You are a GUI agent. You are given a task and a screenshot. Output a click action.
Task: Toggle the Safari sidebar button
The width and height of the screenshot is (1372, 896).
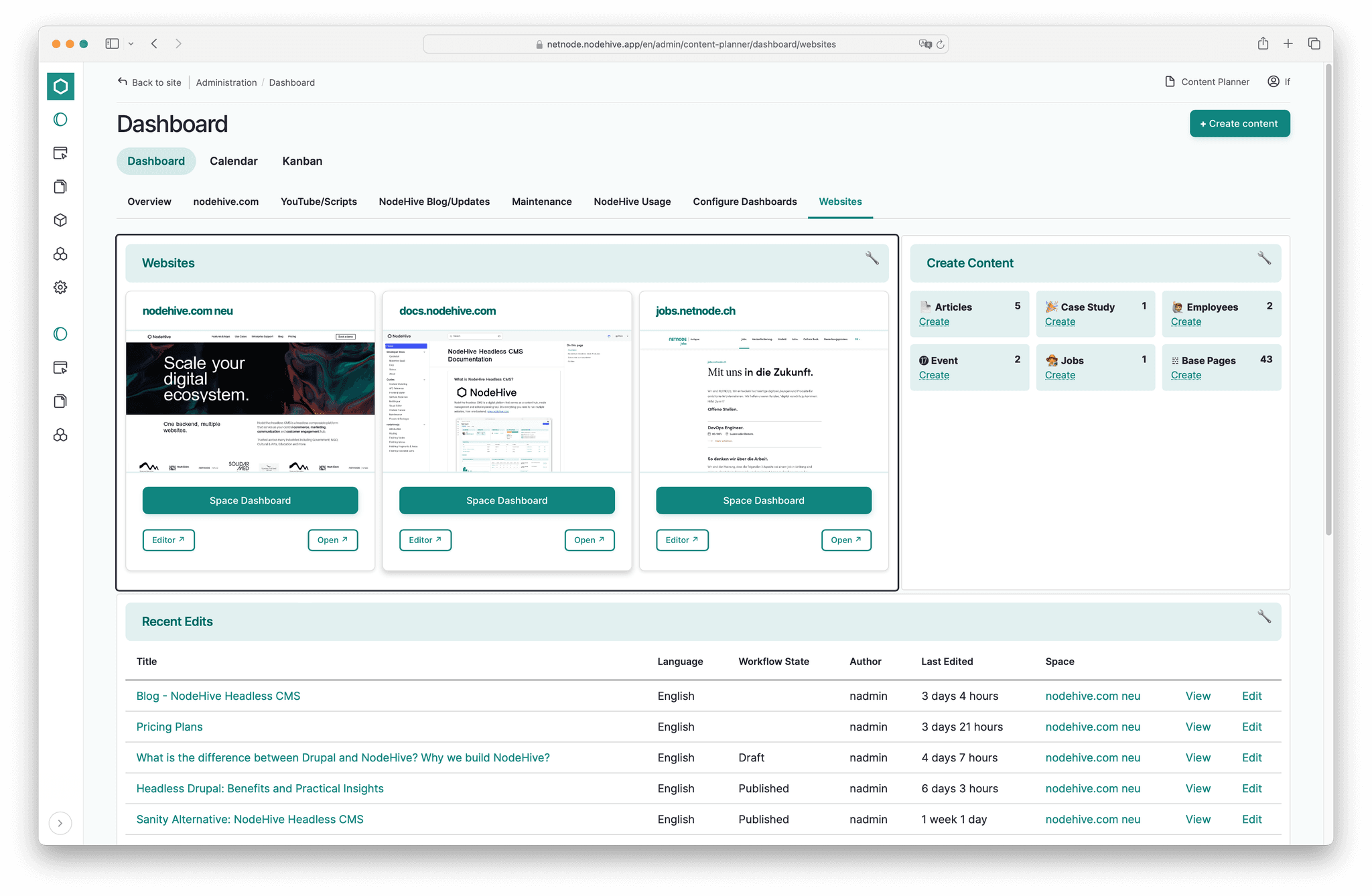click(112, 44)
